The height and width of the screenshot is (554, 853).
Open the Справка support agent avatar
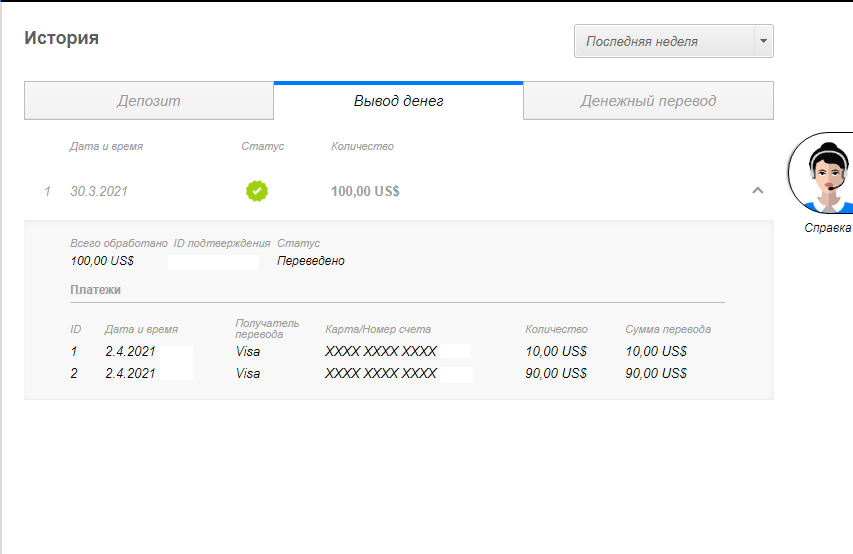tap(821, 173)
